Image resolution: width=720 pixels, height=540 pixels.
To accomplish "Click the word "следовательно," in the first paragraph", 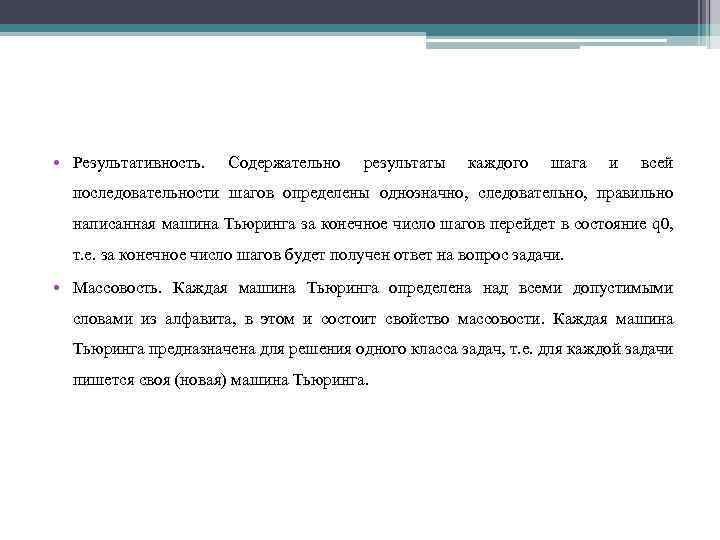I will click(x=533, y=193).
